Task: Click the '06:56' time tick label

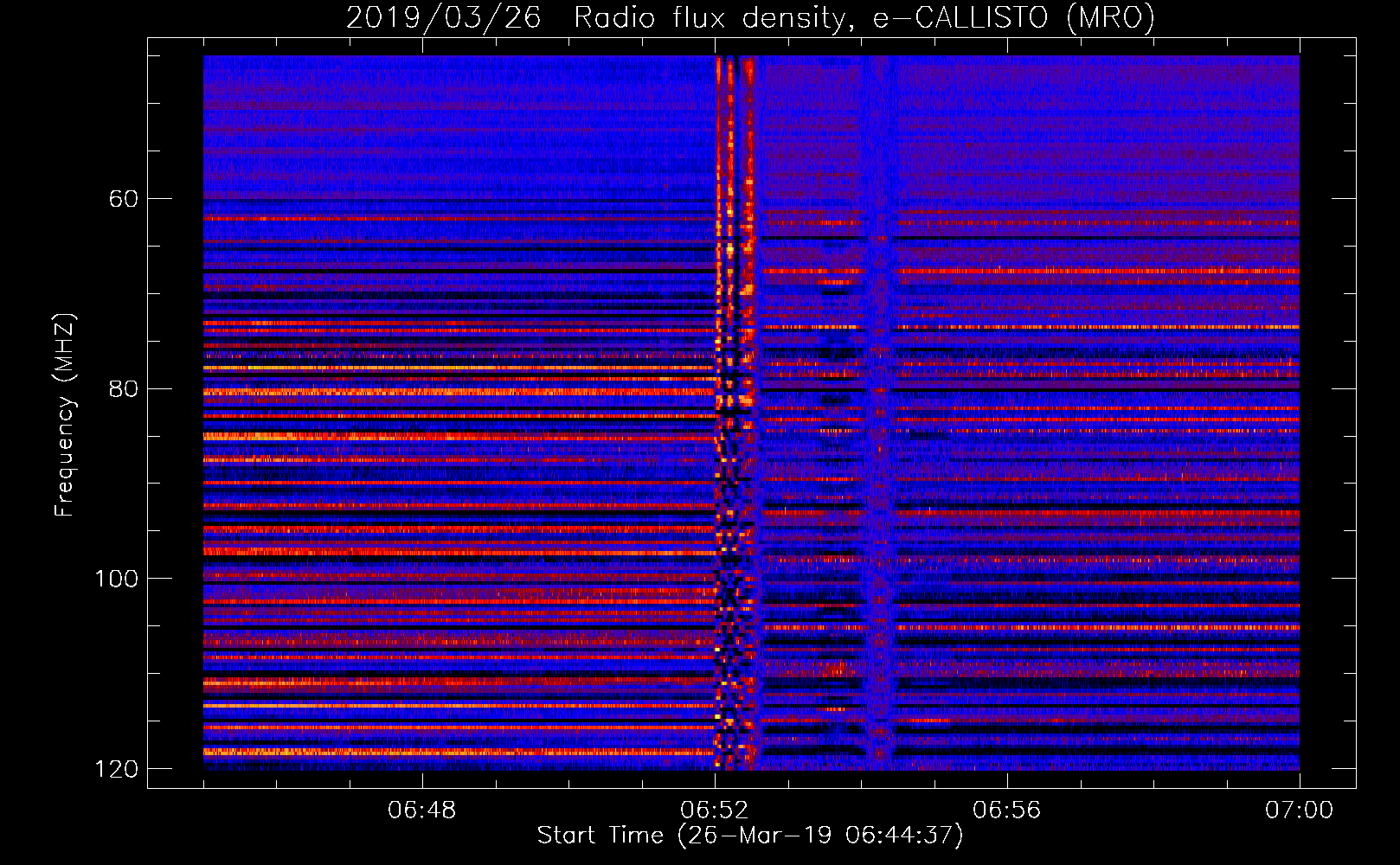Action: pyautogui.click(x=1007, y=811)
